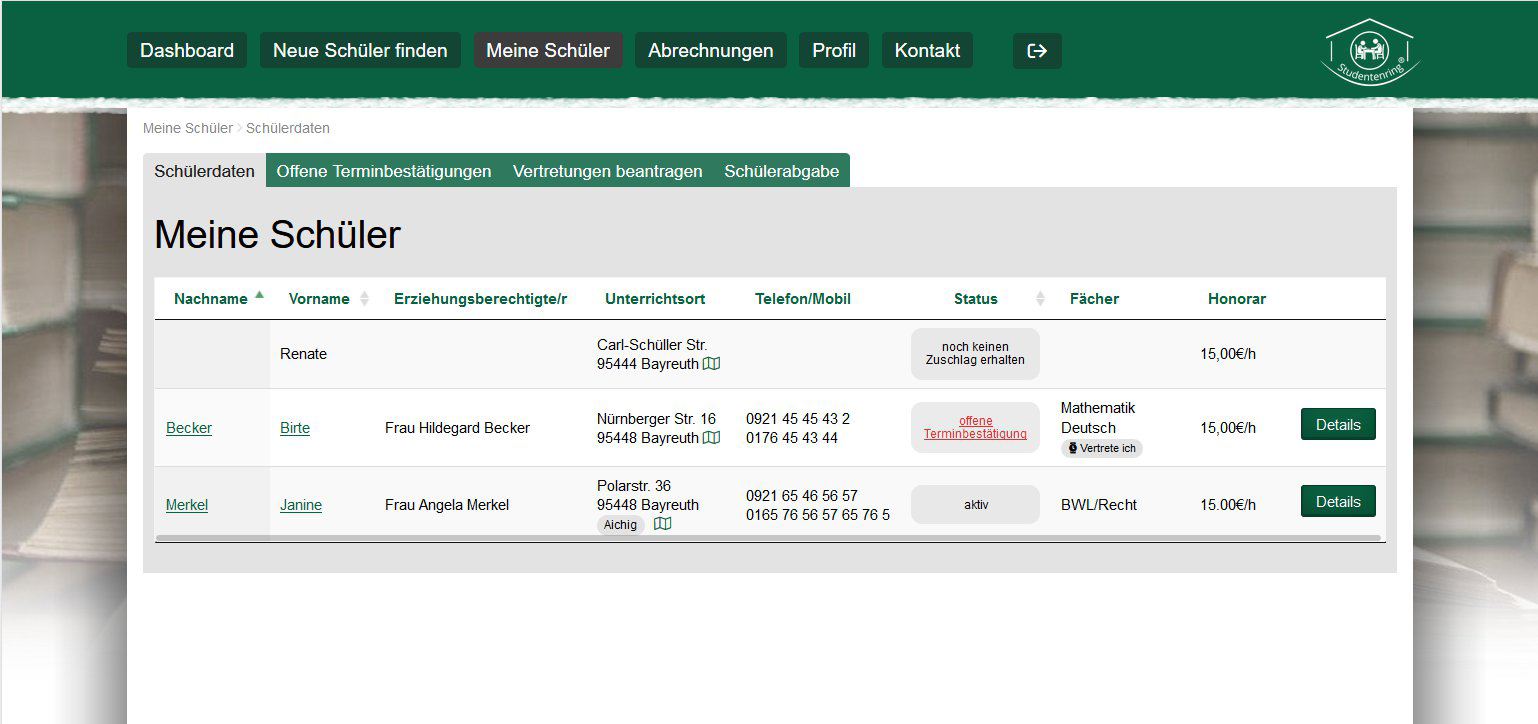Select the Vertretungen beantragen tab
1538x724 pixels.
click(x=607, y=171)
